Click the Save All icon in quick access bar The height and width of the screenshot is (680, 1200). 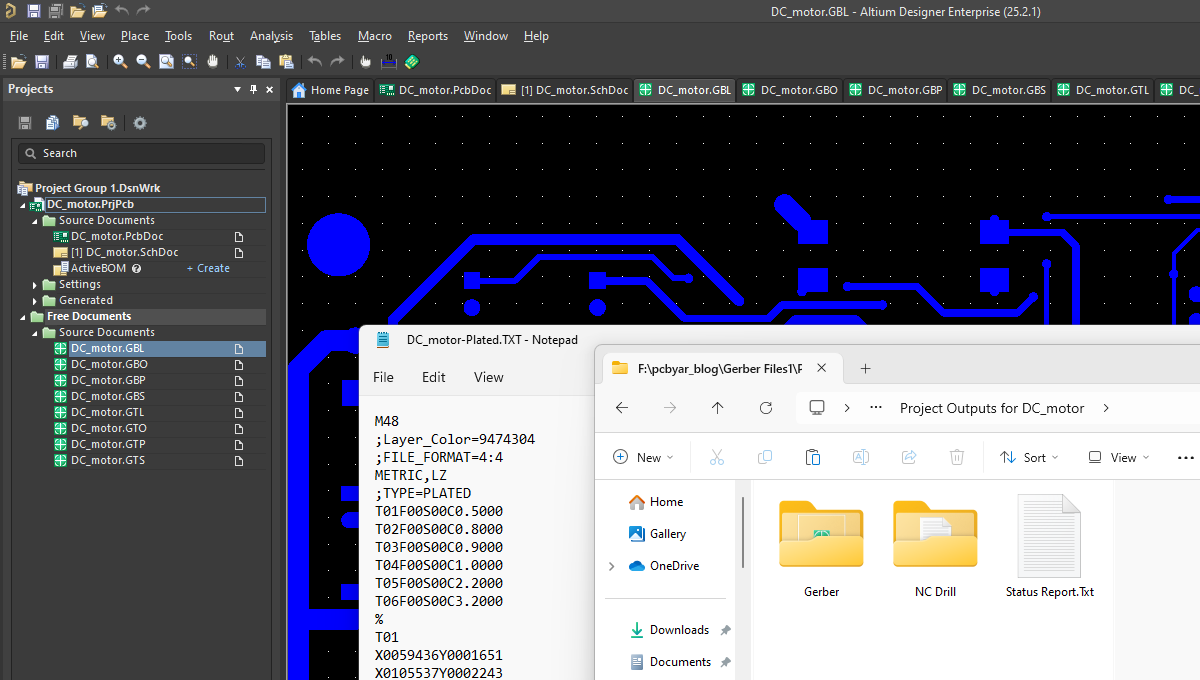pyautogui.click(x=56, y=11)
